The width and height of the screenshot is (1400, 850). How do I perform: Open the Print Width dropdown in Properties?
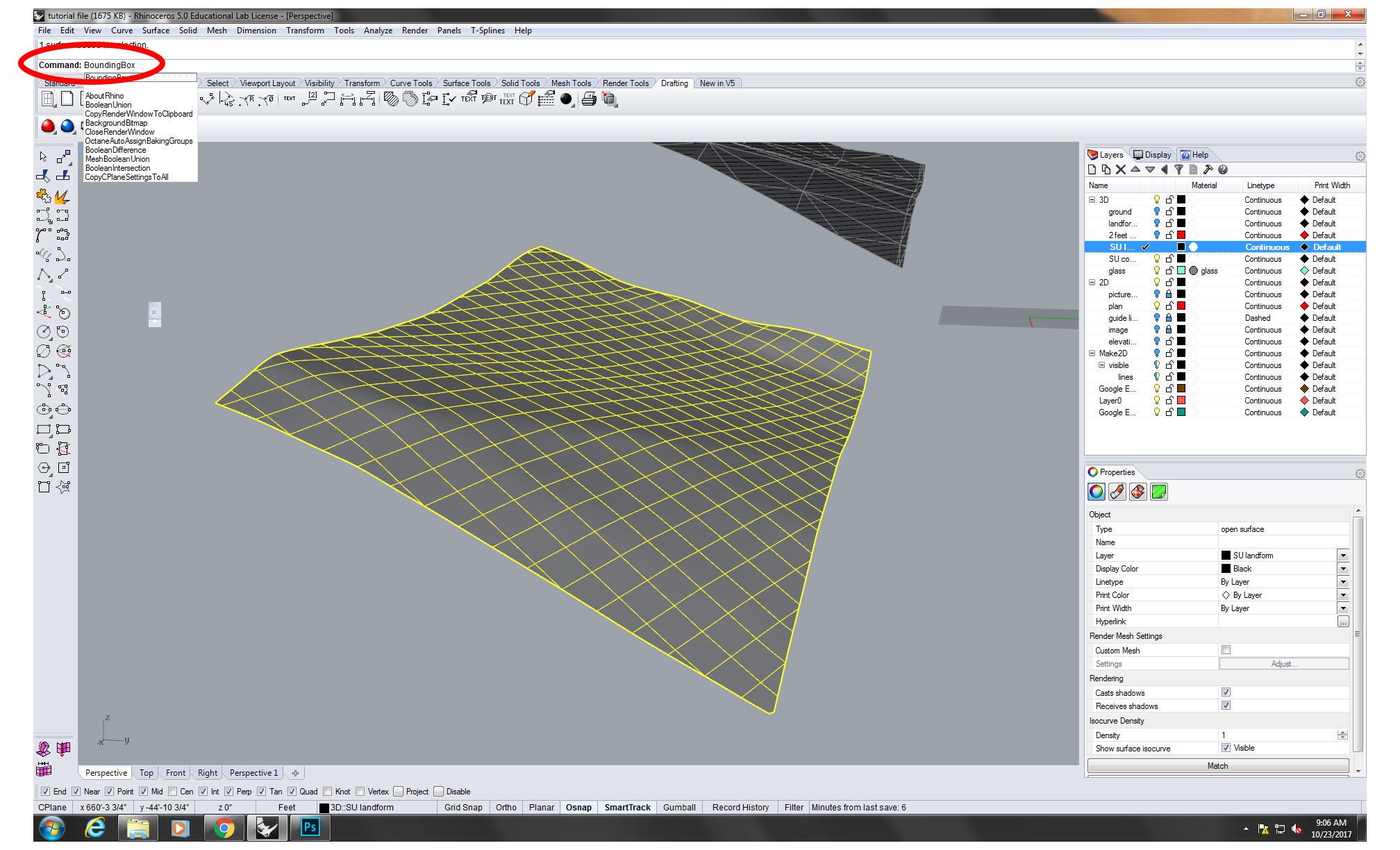[x=1343, y=608]
